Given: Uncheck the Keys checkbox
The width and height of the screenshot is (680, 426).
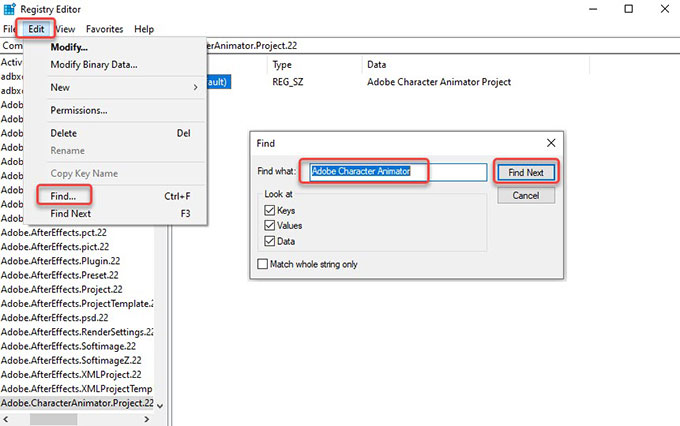Looking at the screenshot, I should pyautogui.click(x=269, y=210).
